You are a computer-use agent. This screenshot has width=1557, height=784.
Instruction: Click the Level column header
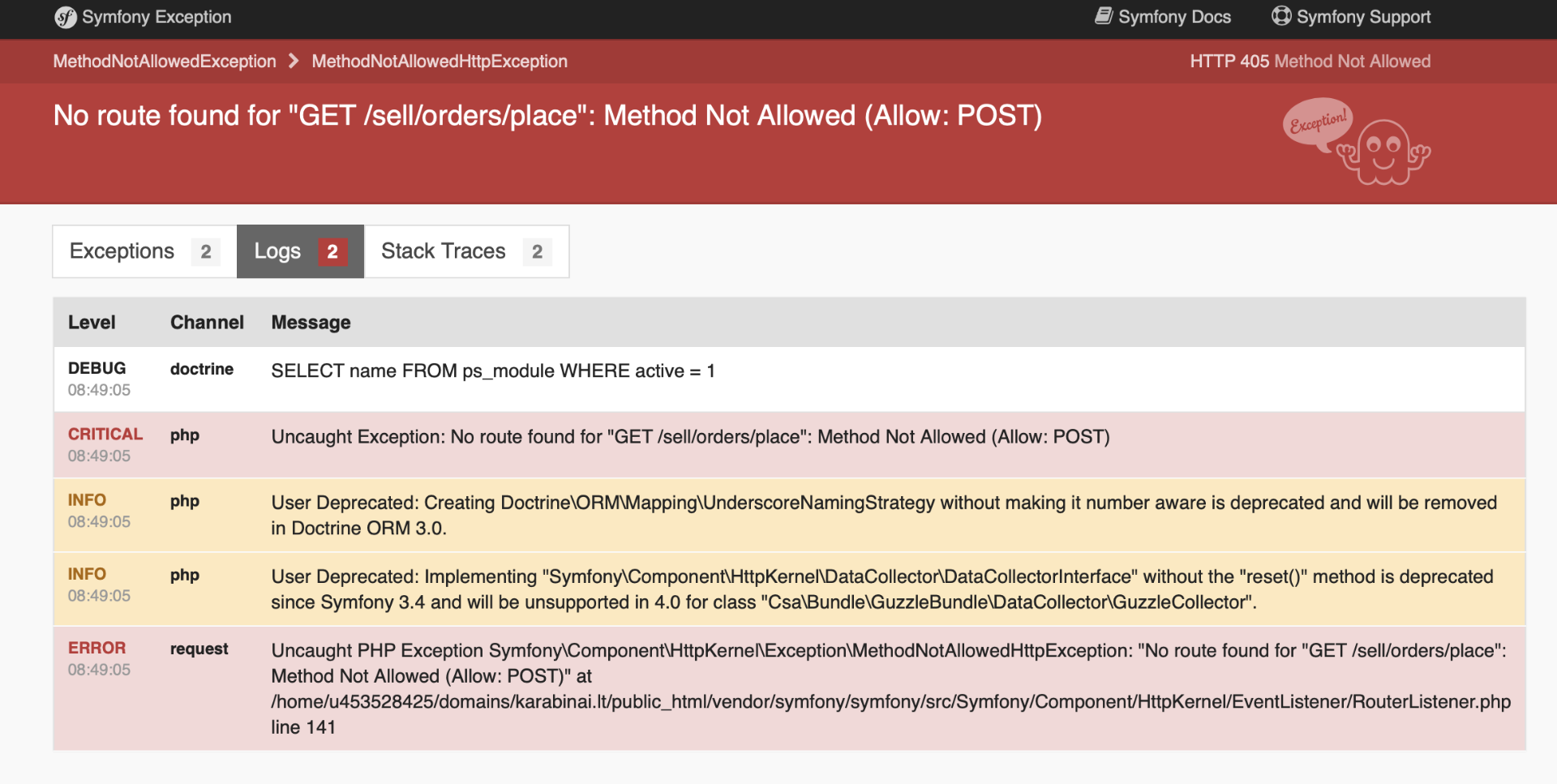[x=92, y=323]
